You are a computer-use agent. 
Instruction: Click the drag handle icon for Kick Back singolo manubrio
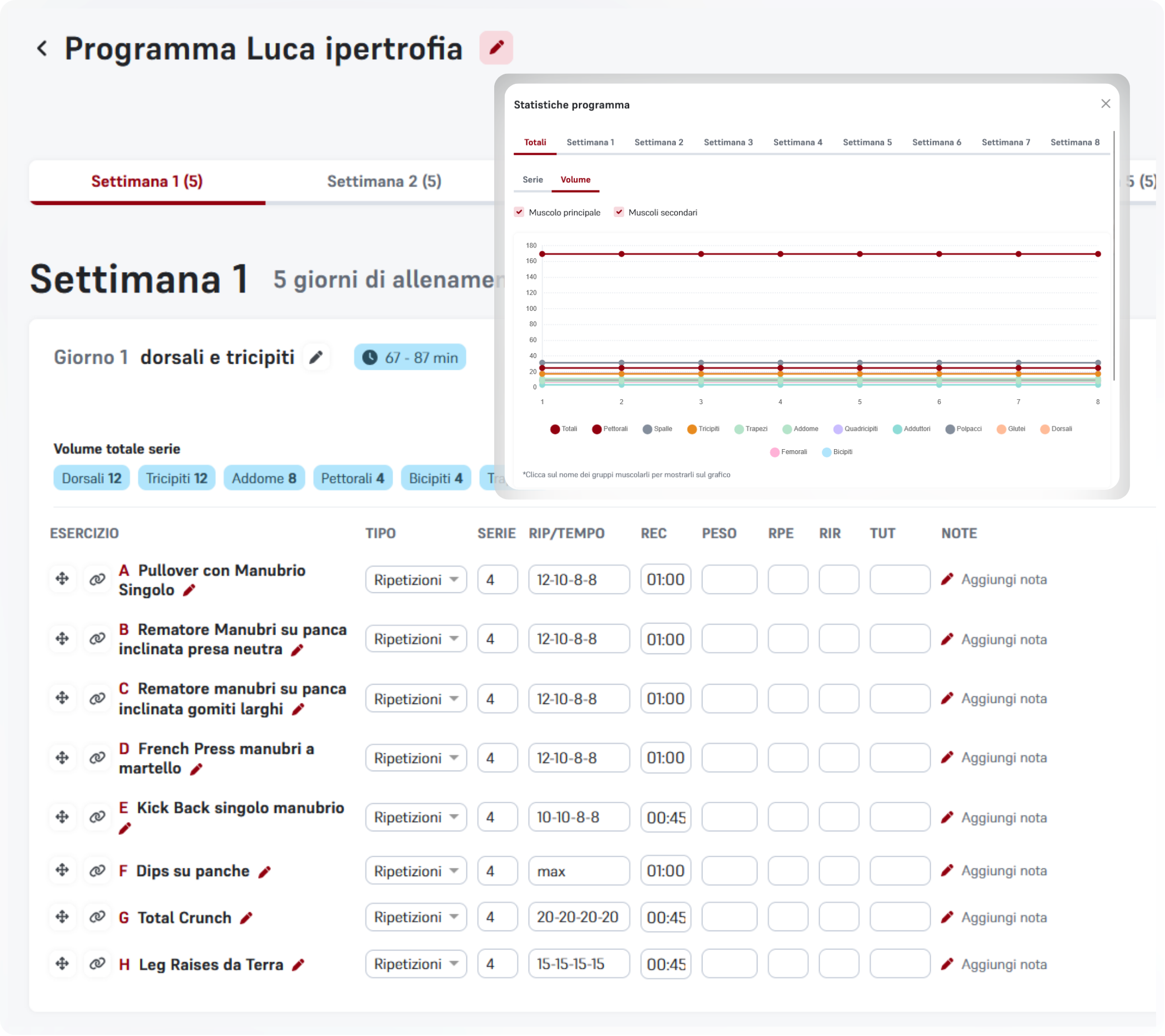[x=62, y=817]
